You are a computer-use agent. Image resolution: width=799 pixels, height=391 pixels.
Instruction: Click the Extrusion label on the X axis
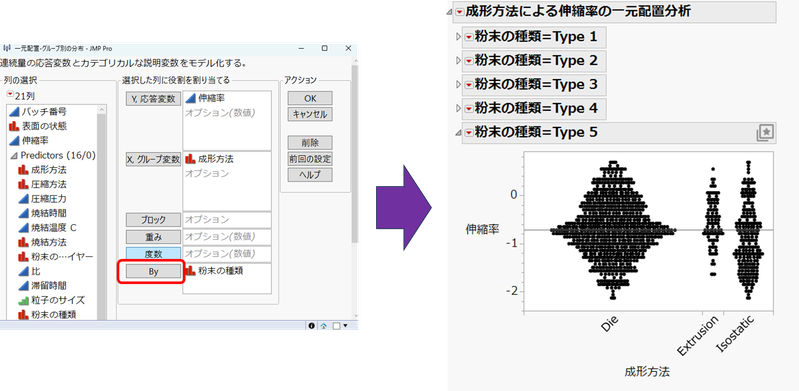698,335
